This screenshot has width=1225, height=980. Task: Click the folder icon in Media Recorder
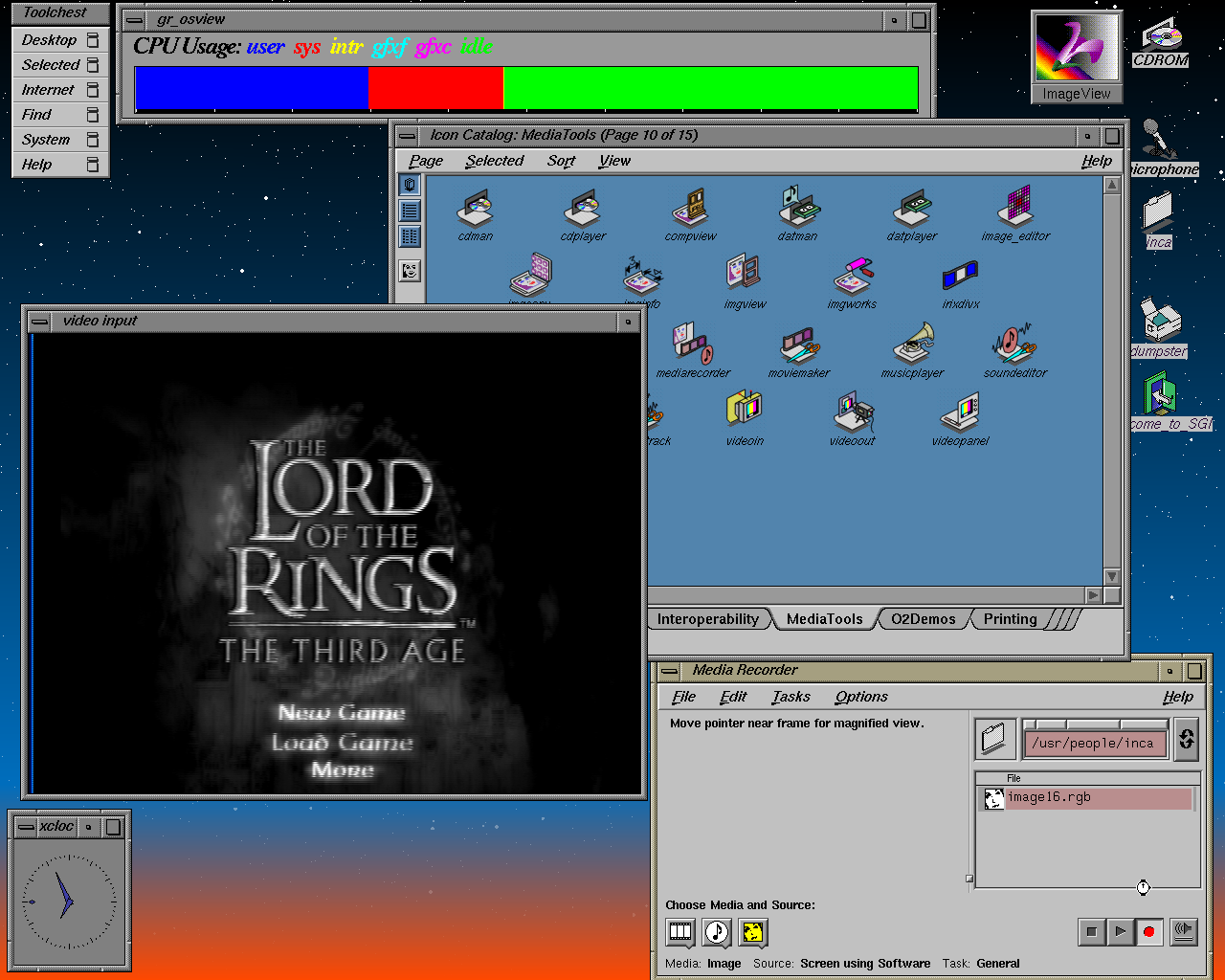click(x=994, y=738)
